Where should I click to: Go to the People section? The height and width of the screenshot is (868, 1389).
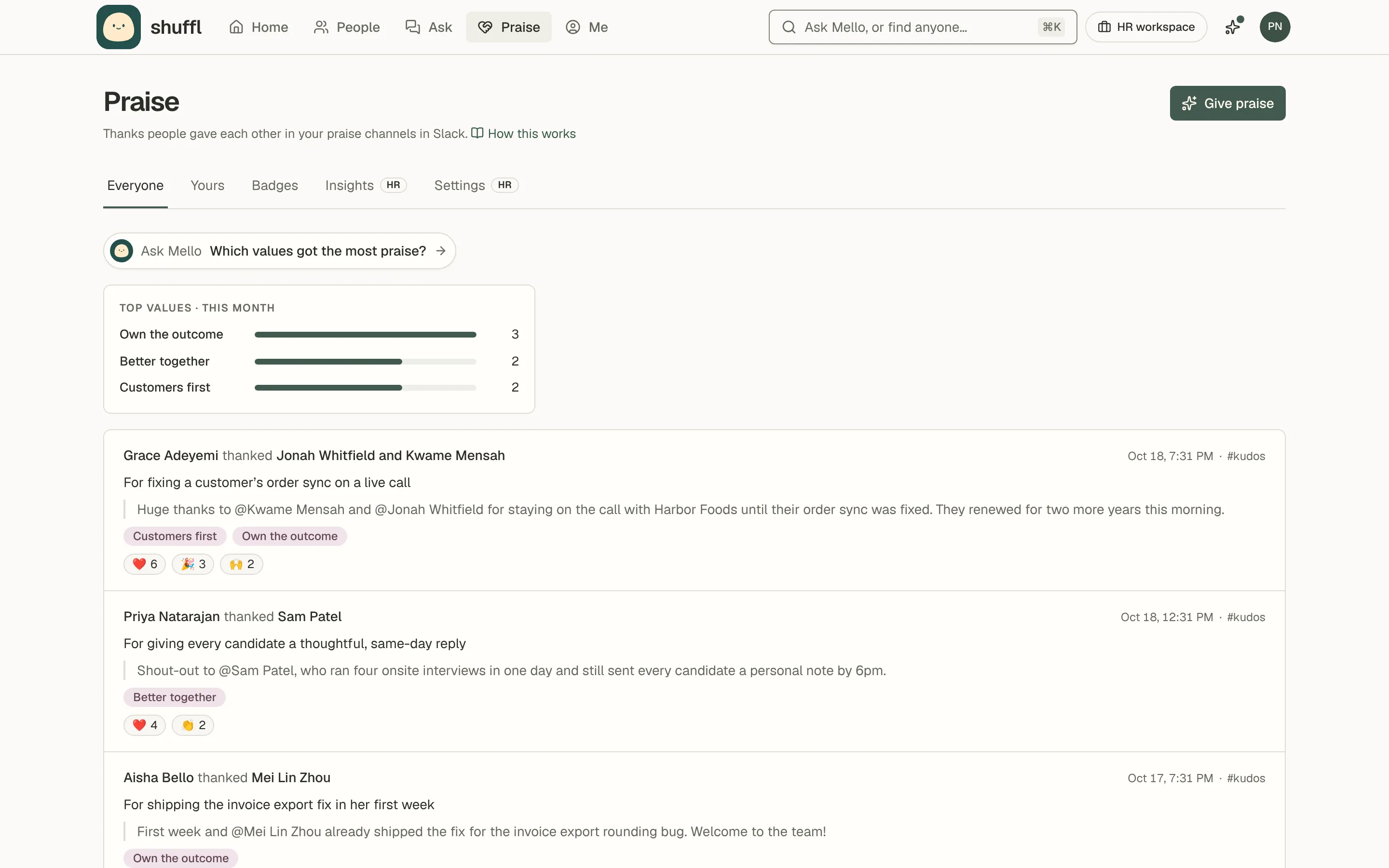(x=347, y=27)
